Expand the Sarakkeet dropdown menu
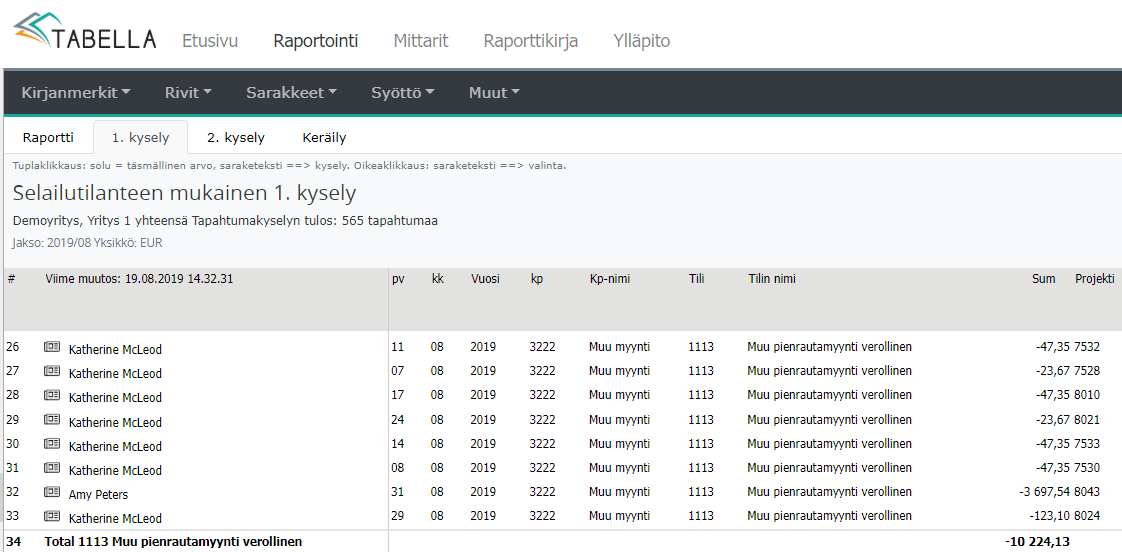The width and height of the screenshot is (1122, 552). point(291,93)
